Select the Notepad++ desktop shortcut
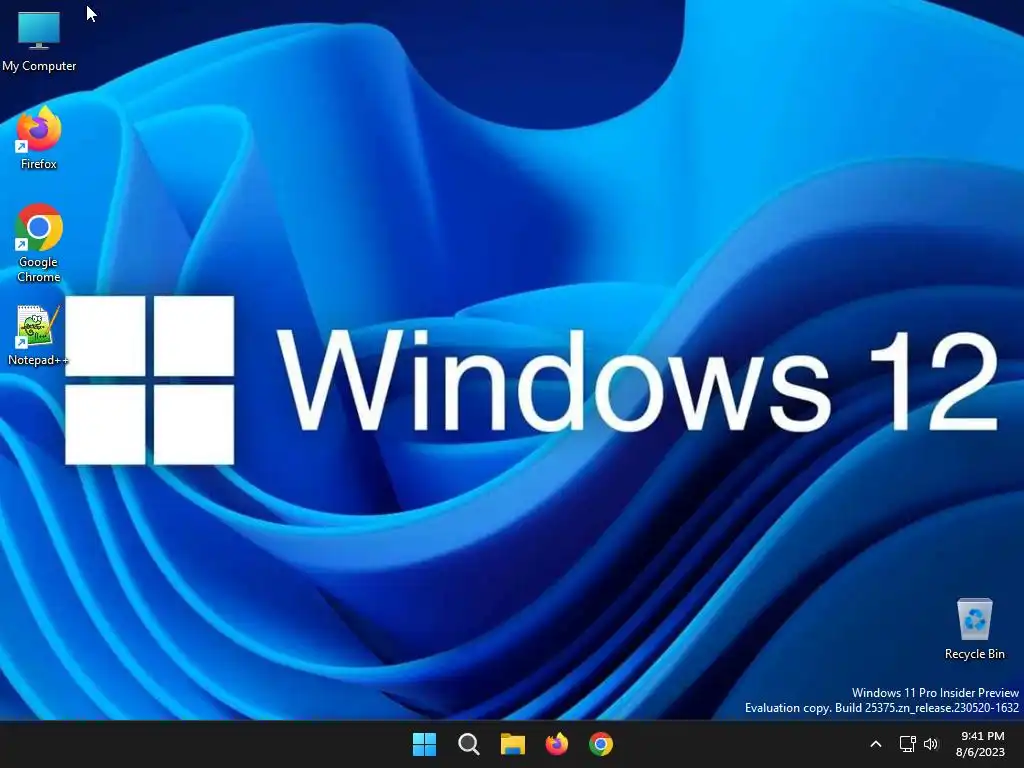Screen dimensions: 1024x768 (x=37, y=335)
